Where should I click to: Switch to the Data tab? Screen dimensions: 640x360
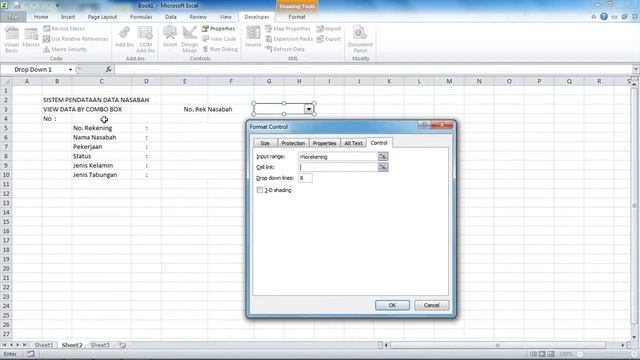(x=171, y=17)
